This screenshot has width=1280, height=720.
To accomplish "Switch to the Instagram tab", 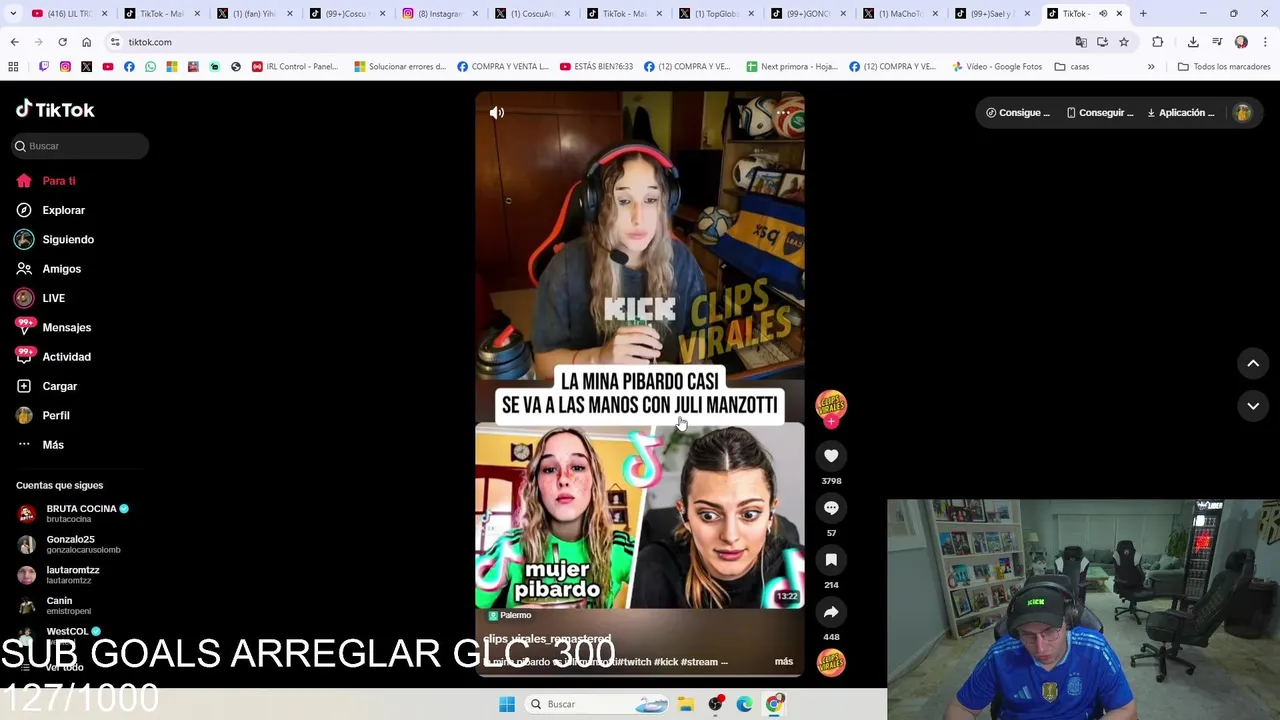I will (439, 13).
